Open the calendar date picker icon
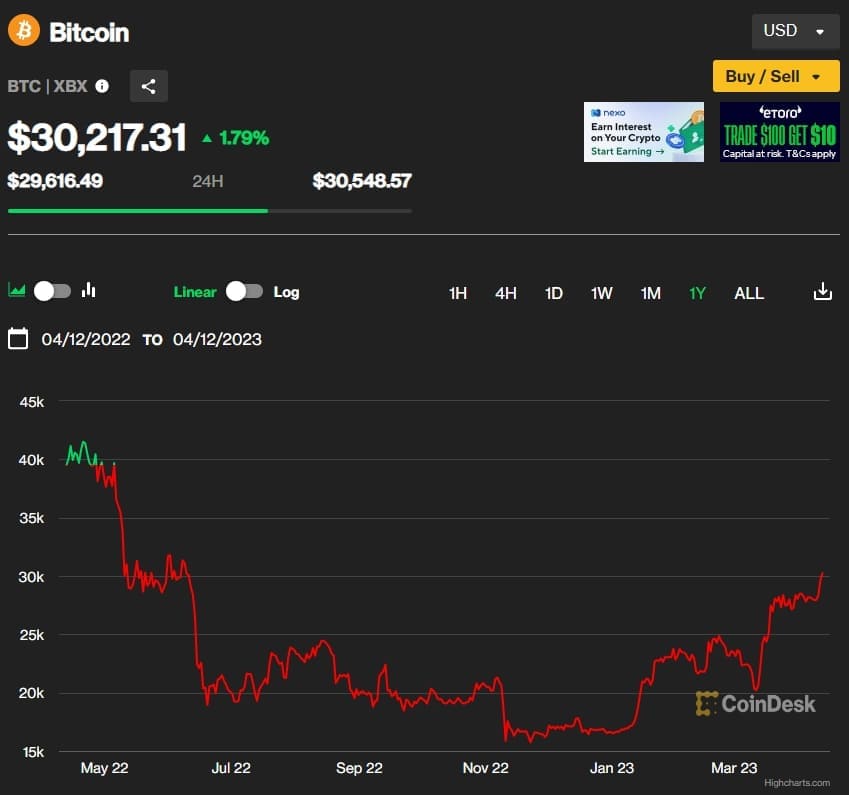Viewport: 849px width, 795px height. click(18, 339)
